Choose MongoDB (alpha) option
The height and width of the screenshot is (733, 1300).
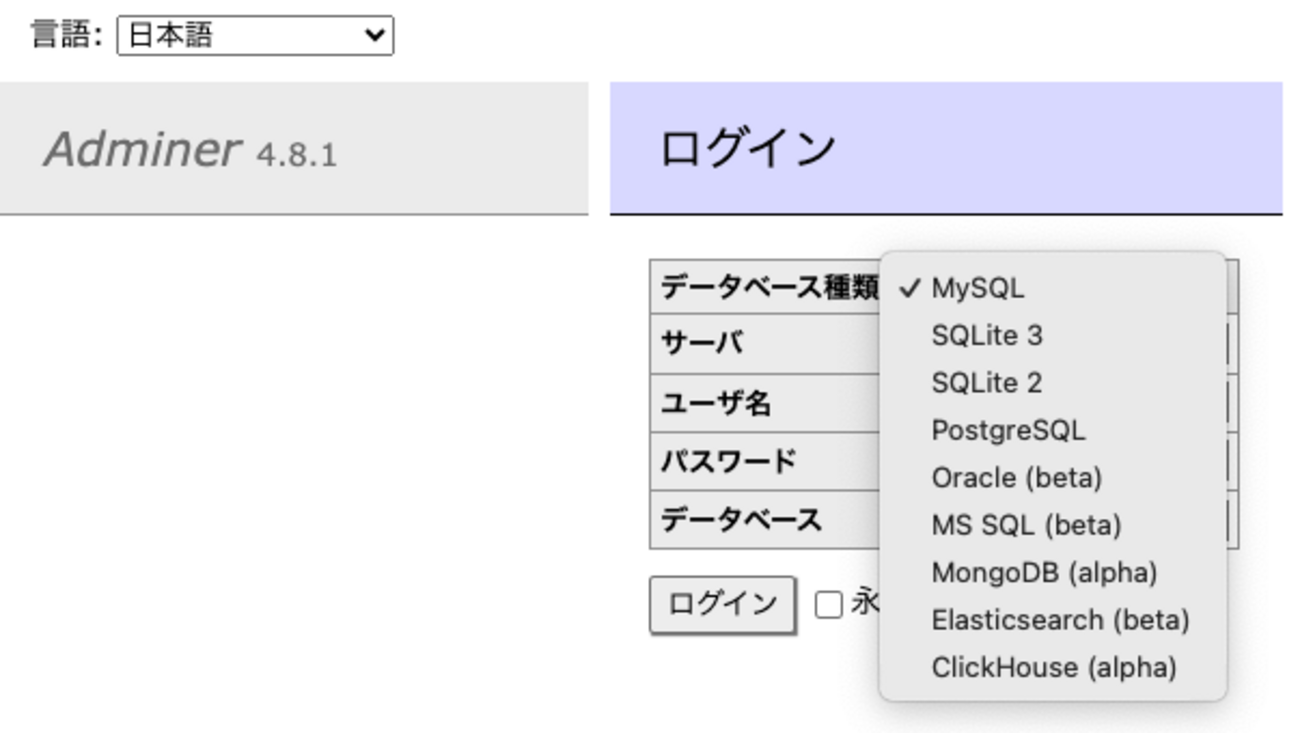(x=1052, y=573)
